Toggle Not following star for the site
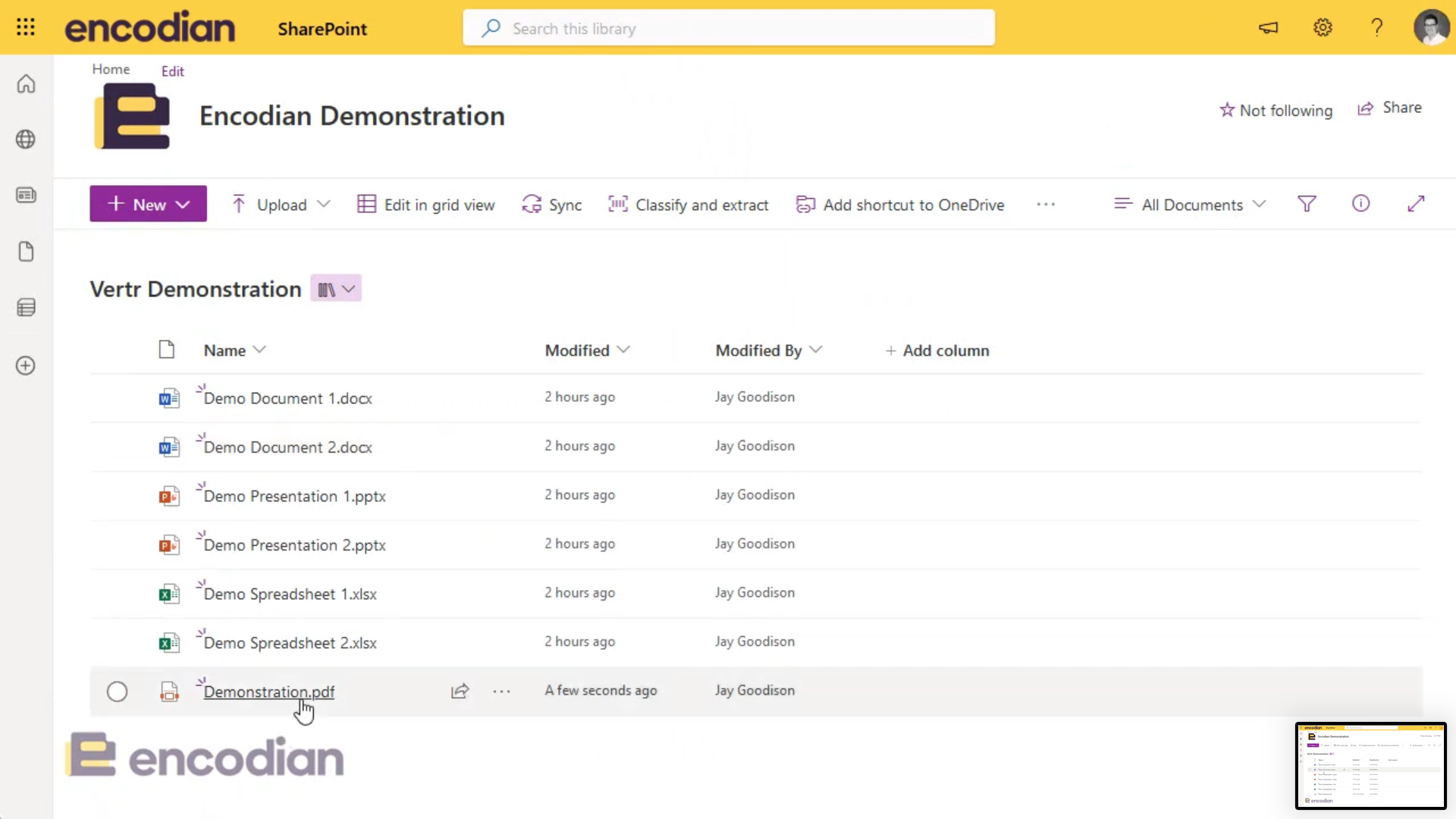1456x819 pixels. pos(1276,111)
